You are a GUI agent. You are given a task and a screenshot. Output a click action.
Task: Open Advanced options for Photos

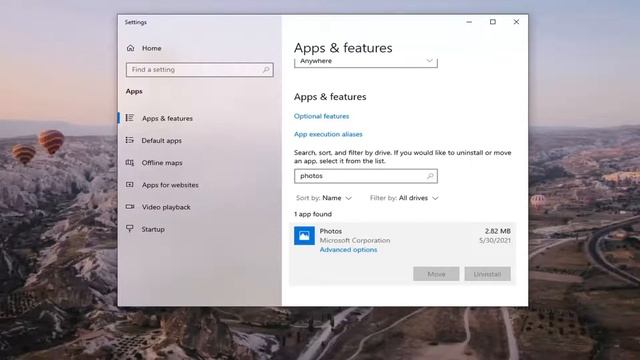348,250
